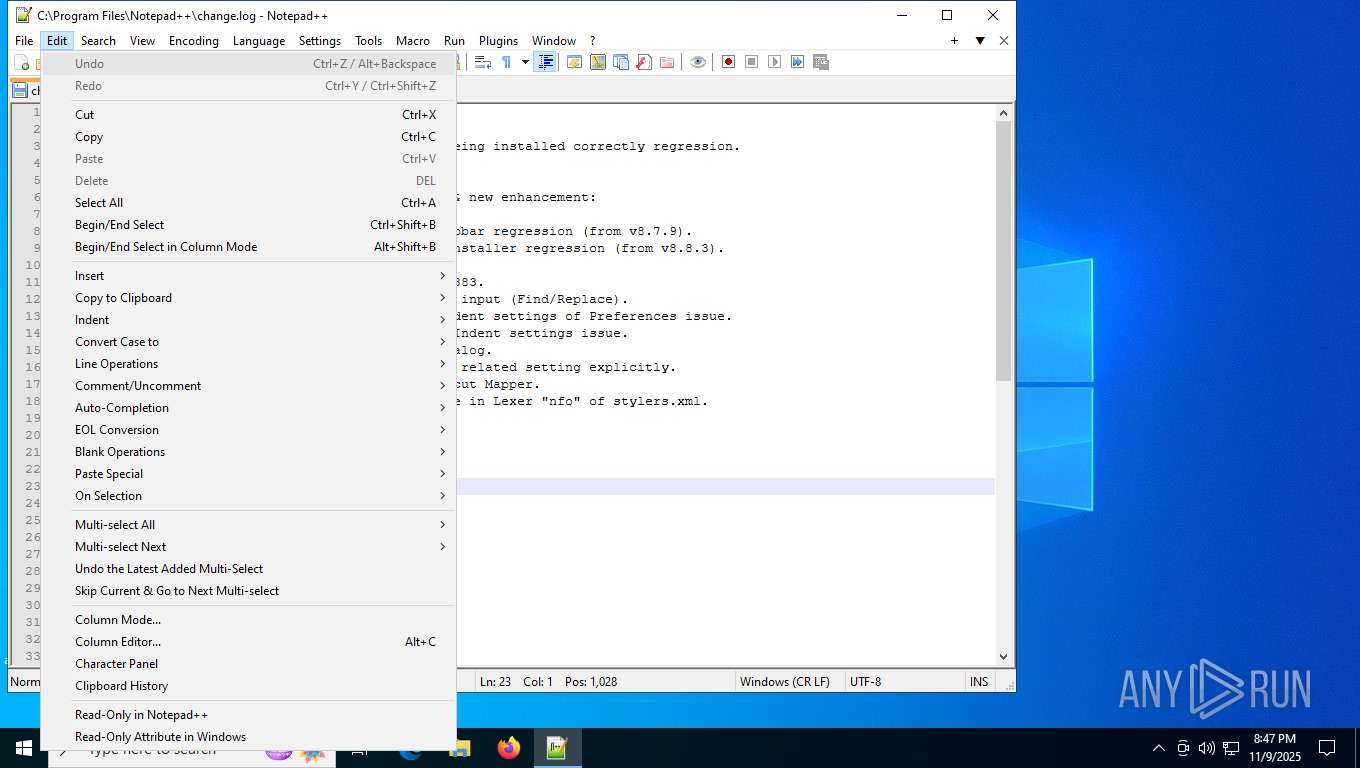Click Save Recorded Macro icon
Image resolution: width=1360 pixels, height=768 pixels.
point(821,62)
